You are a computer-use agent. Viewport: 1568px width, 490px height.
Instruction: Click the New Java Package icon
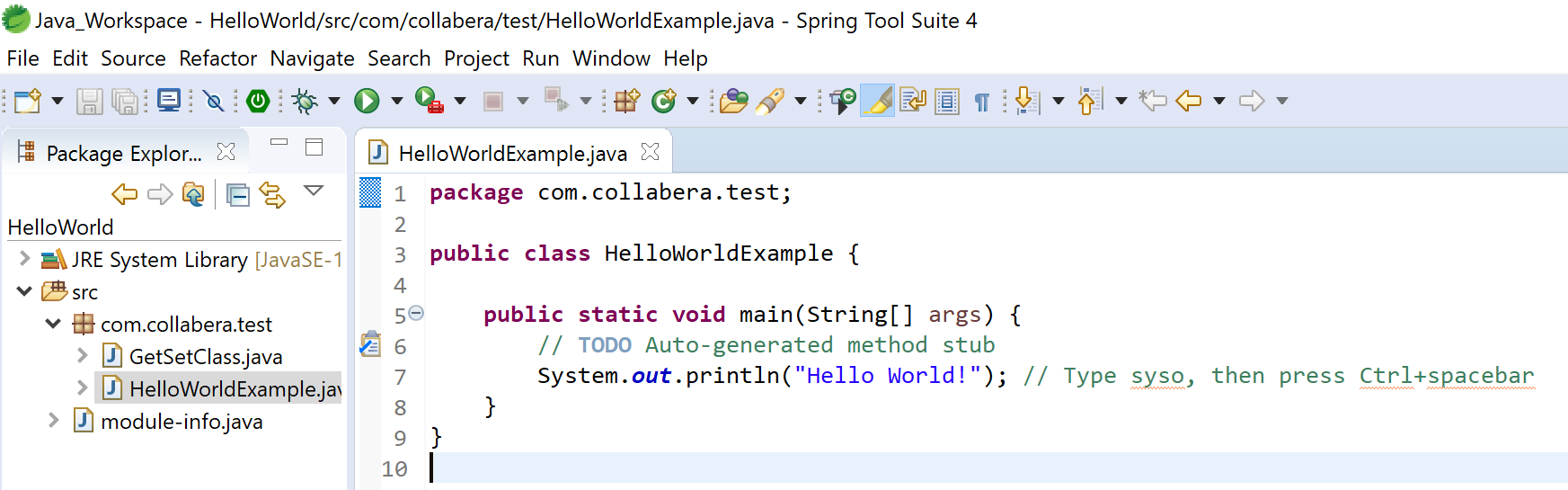[x=627, y=101]
